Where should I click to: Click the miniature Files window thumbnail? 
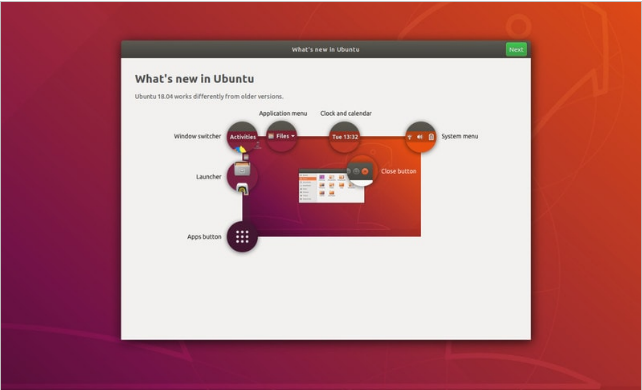[331, 186]
